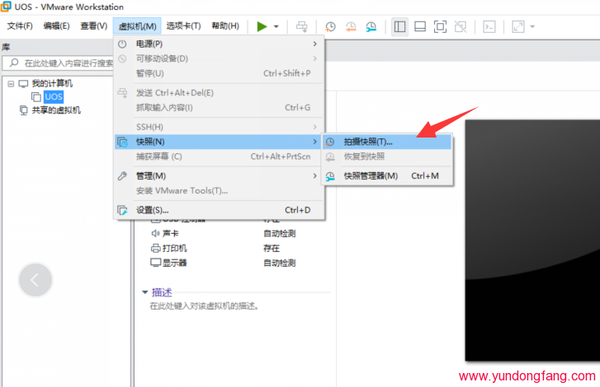Screen dimensions: 600x387
Task: Select the UOS virtual machine
Action: [x=54, y=97]
